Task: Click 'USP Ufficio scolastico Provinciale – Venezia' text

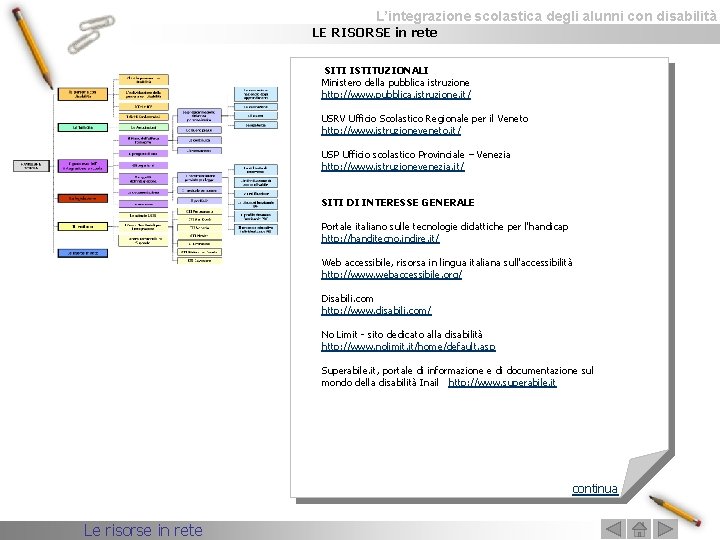Action: pyautogui.click(x=416, y=154)
